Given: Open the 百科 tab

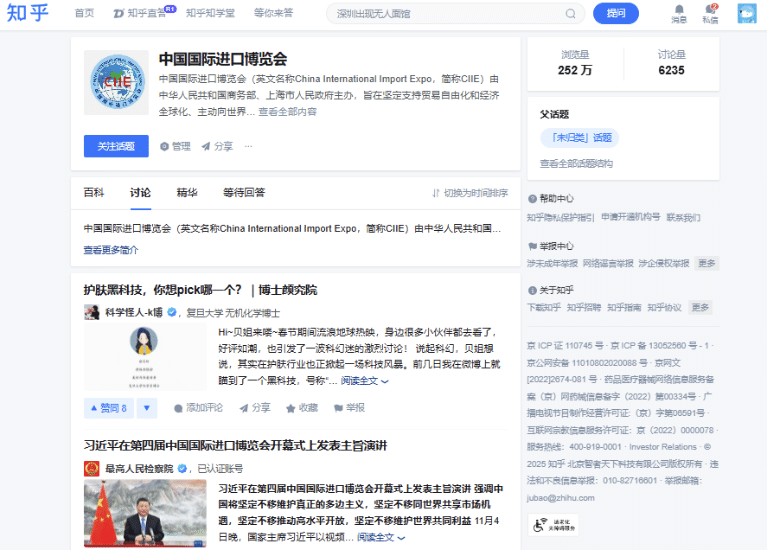Looking at the screenshot, I should 93,193.
